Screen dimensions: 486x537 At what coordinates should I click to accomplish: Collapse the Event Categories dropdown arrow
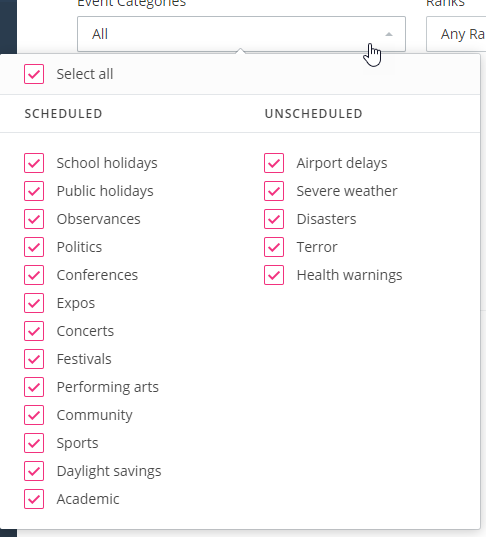pos(389,34)
